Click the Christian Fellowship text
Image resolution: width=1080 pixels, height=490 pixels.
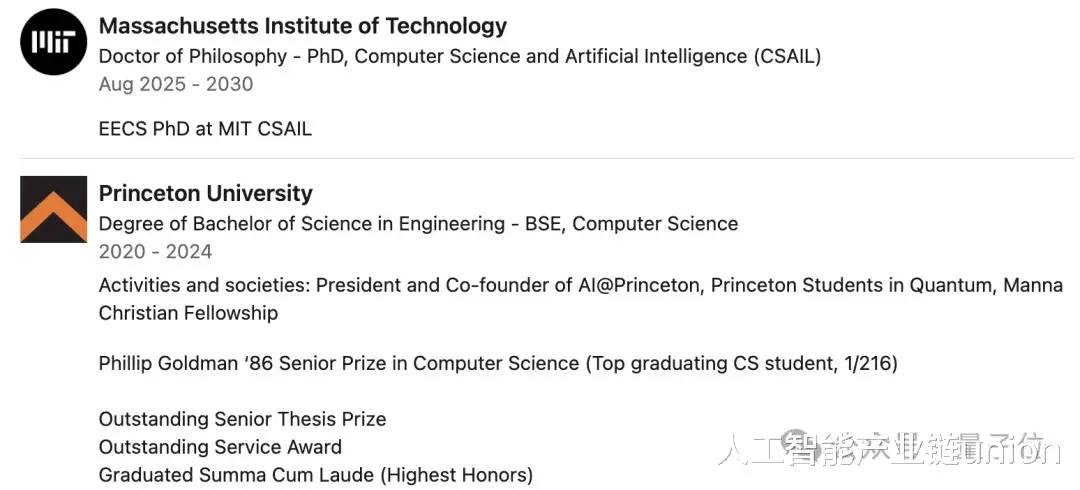[188, 313]
